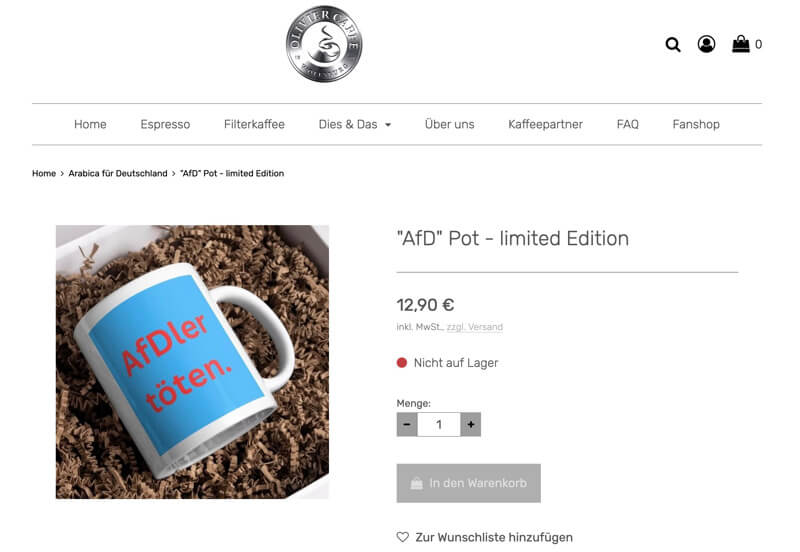Open the Filterkaffee menu item

254,124
